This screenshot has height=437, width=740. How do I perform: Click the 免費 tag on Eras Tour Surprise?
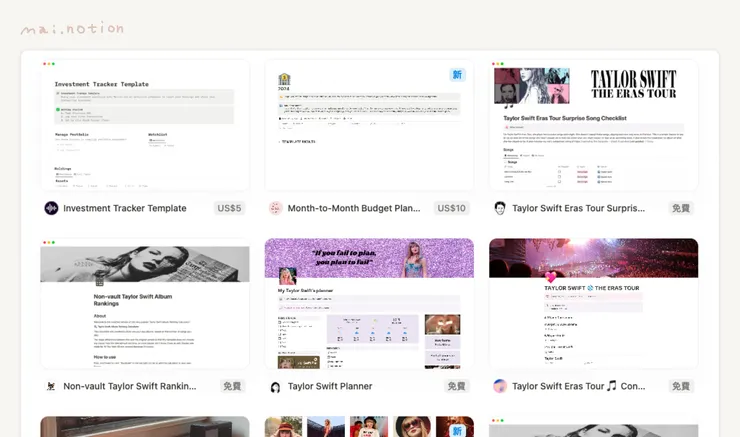(681, 208)
